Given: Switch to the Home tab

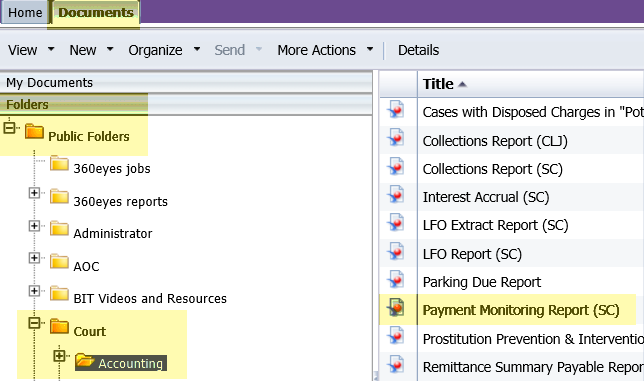Looking at the screenshot, I should [25, 12].
